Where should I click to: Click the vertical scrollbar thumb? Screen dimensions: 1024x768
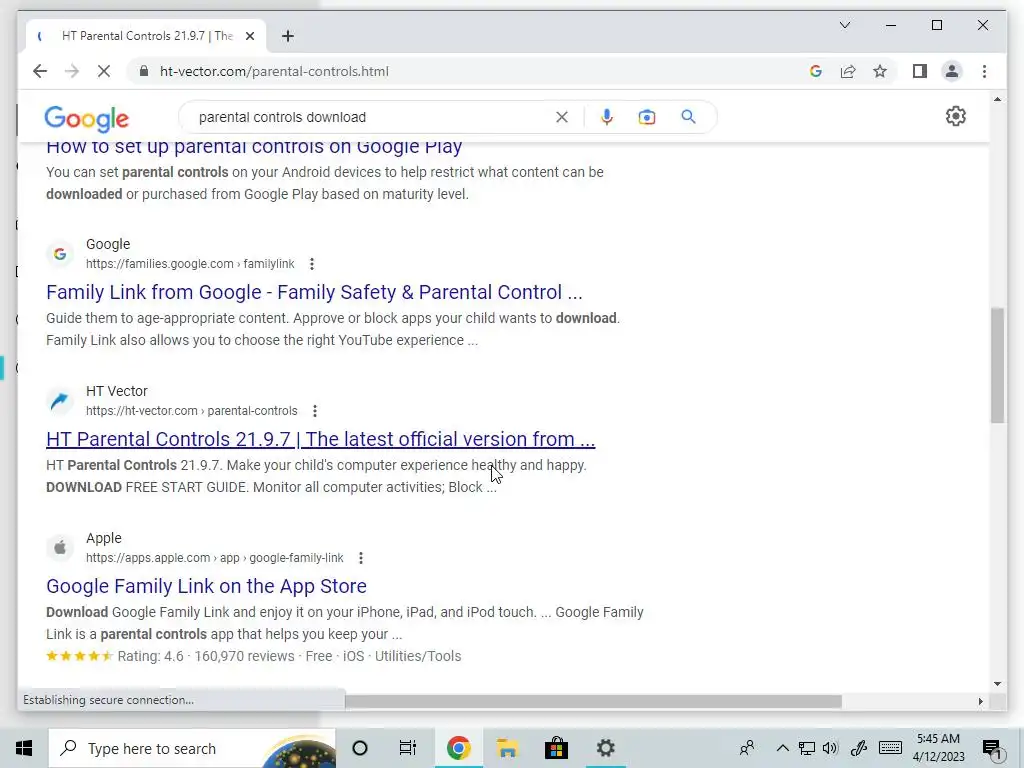coord(997,366)
